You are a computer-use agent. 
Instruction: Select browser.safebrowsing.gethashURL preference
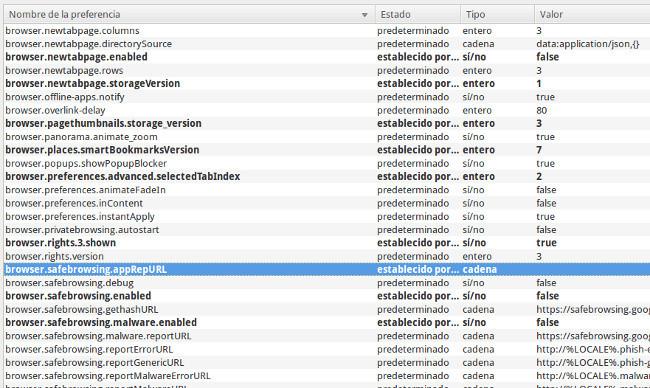327,309
